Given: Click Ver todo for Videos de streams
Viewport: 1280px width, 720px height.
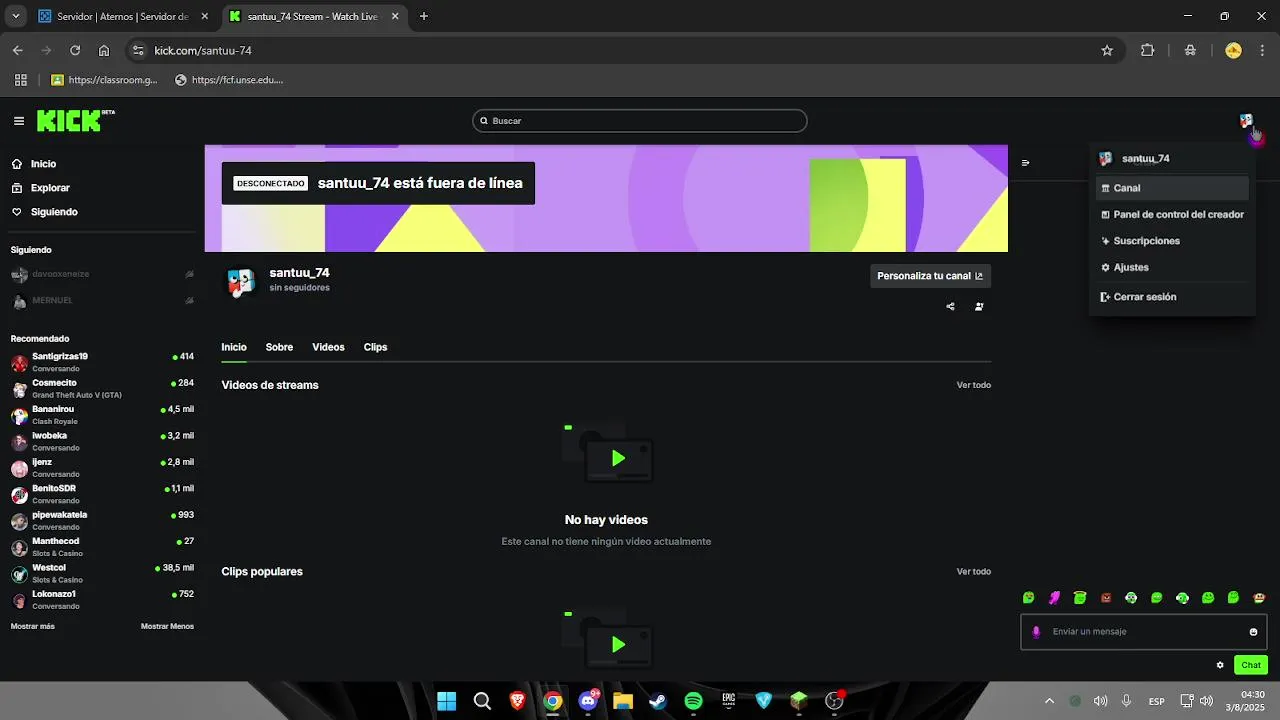Looking at the screenshot, I should click(x=974, y=385).
